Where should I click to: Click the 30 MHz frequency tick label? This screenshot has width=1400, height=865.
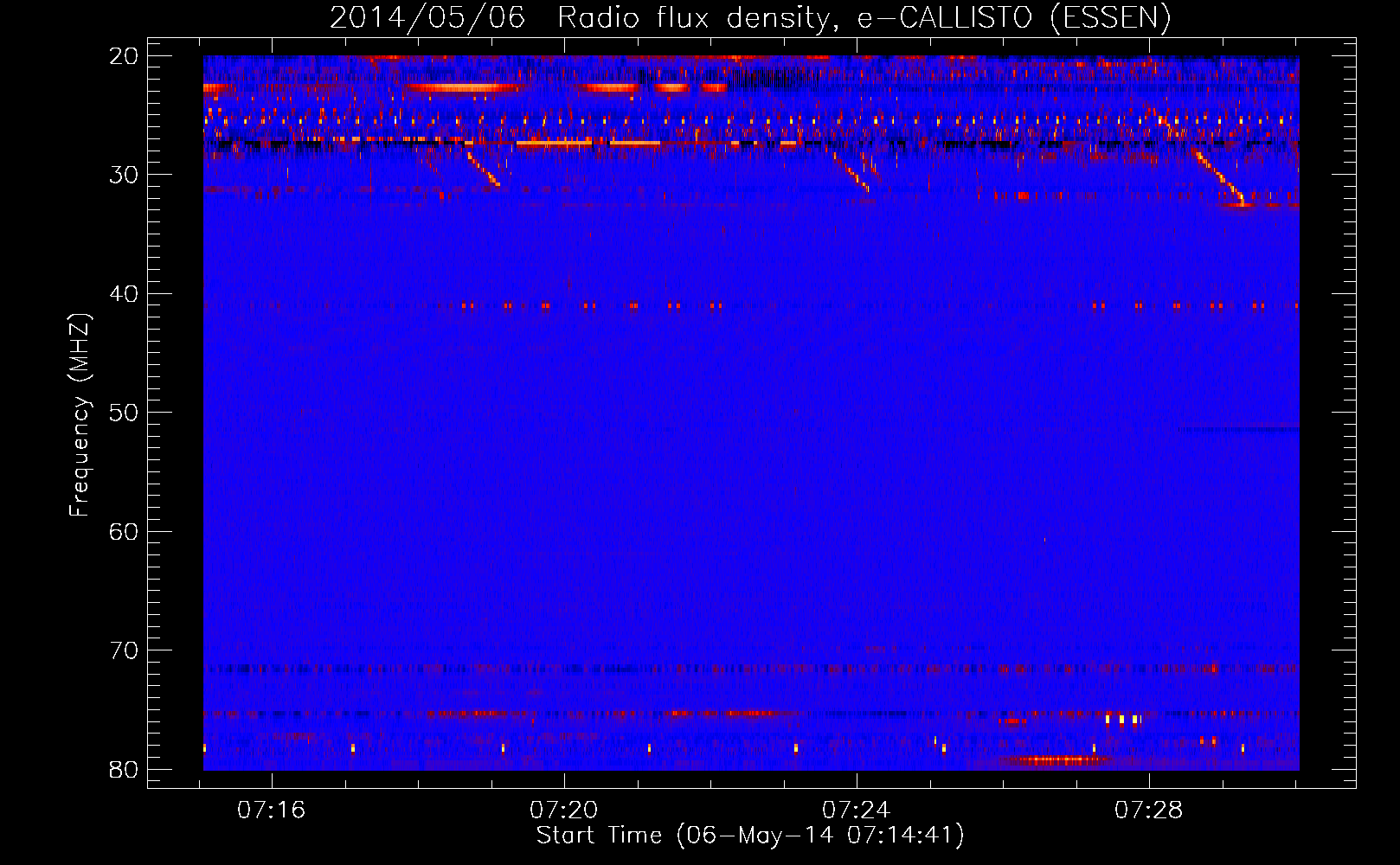124,175
